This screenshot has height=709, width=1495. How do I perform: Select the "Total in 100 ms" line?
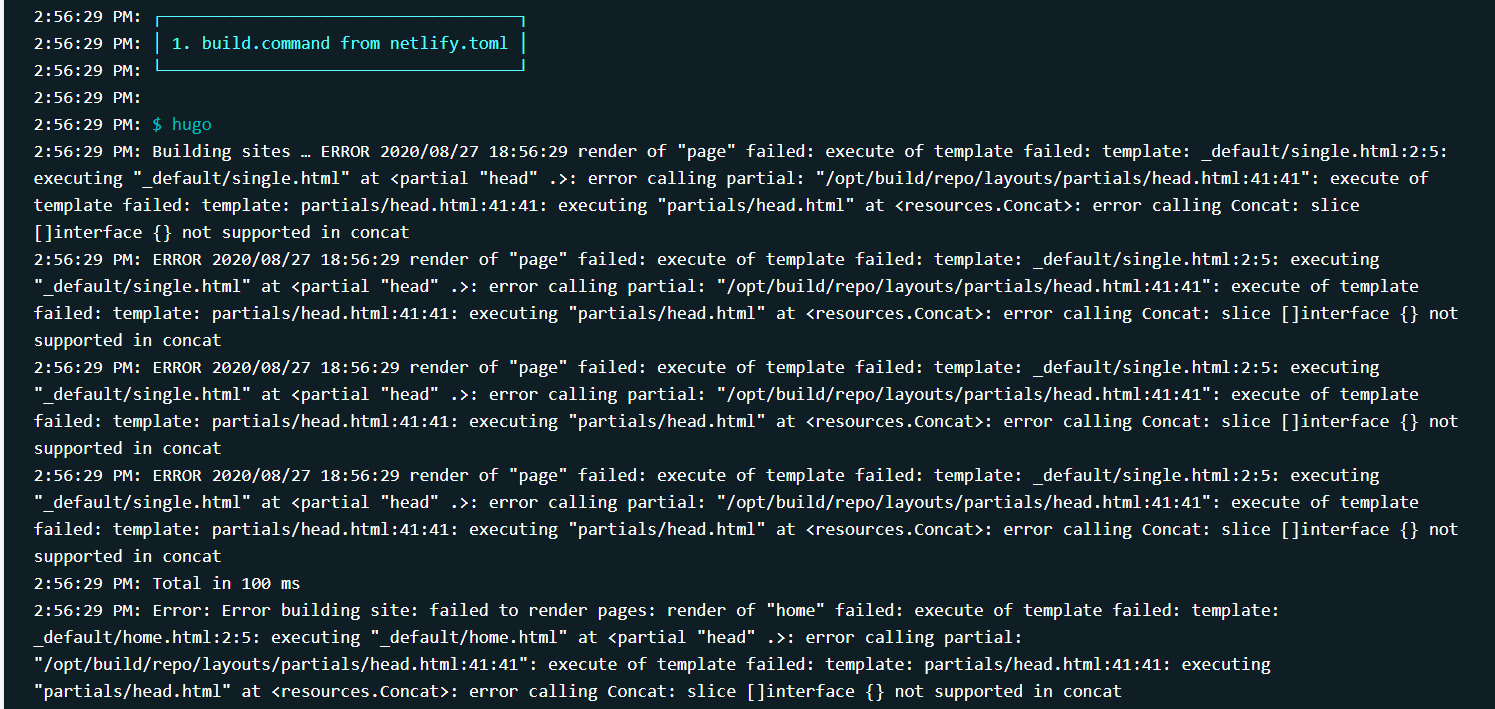pos(226,583)
